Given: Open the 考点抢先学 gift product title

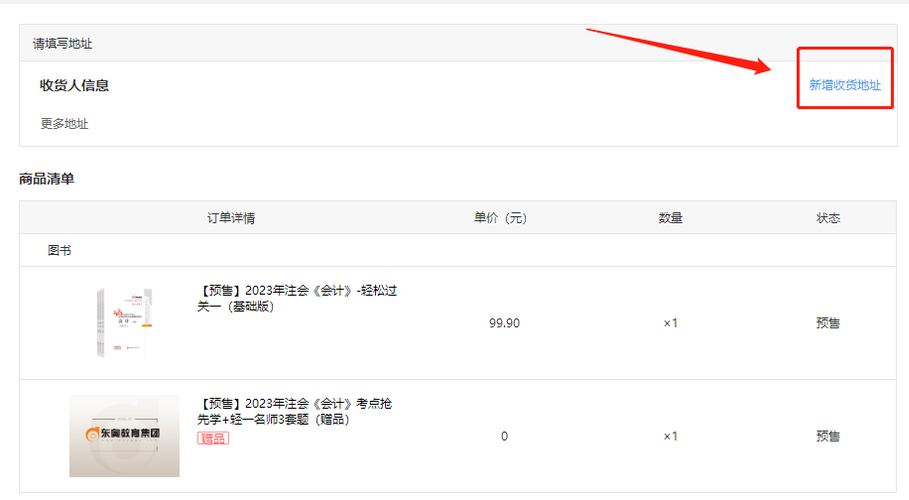Looking at the screenshot, I should pos(295,411).
